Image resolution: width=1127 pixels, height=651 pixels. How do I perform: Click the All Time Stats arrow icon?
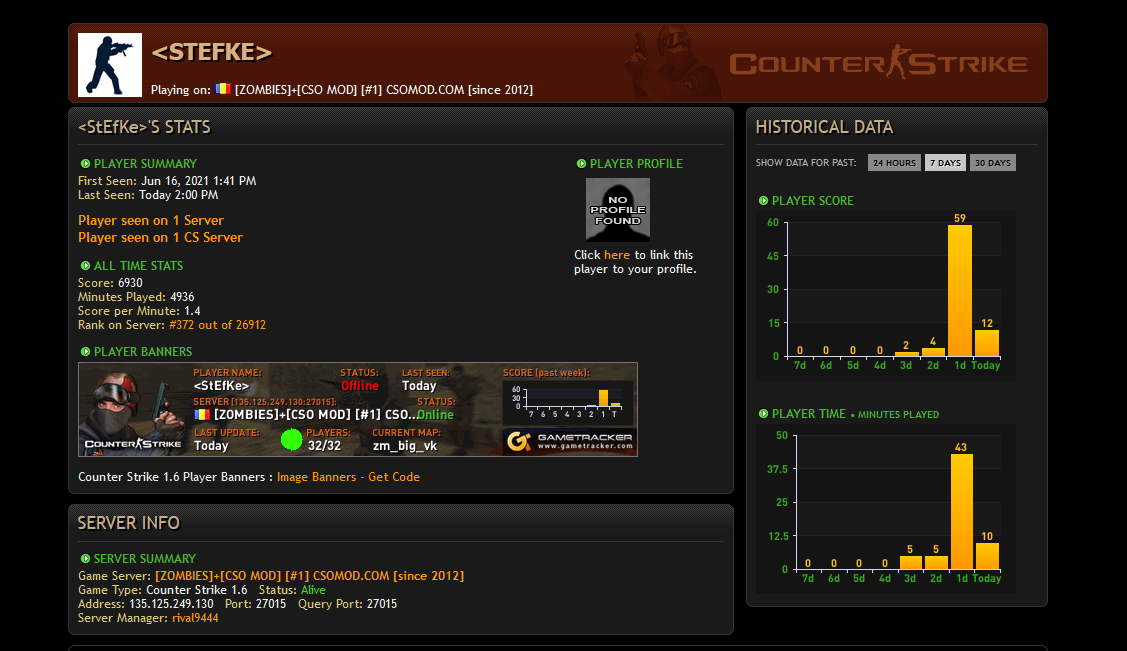point(85,266)
